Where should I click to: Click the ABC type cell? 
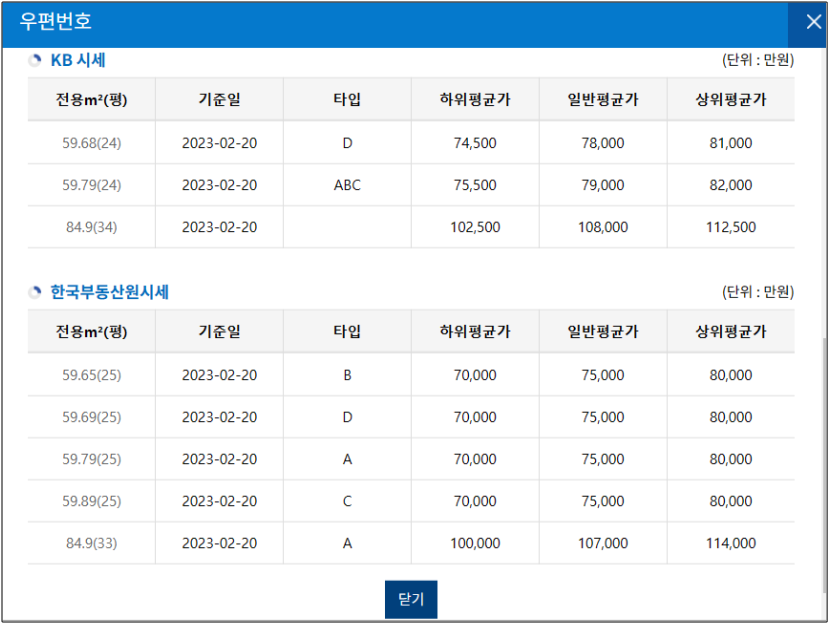click(x=347, y=184)
